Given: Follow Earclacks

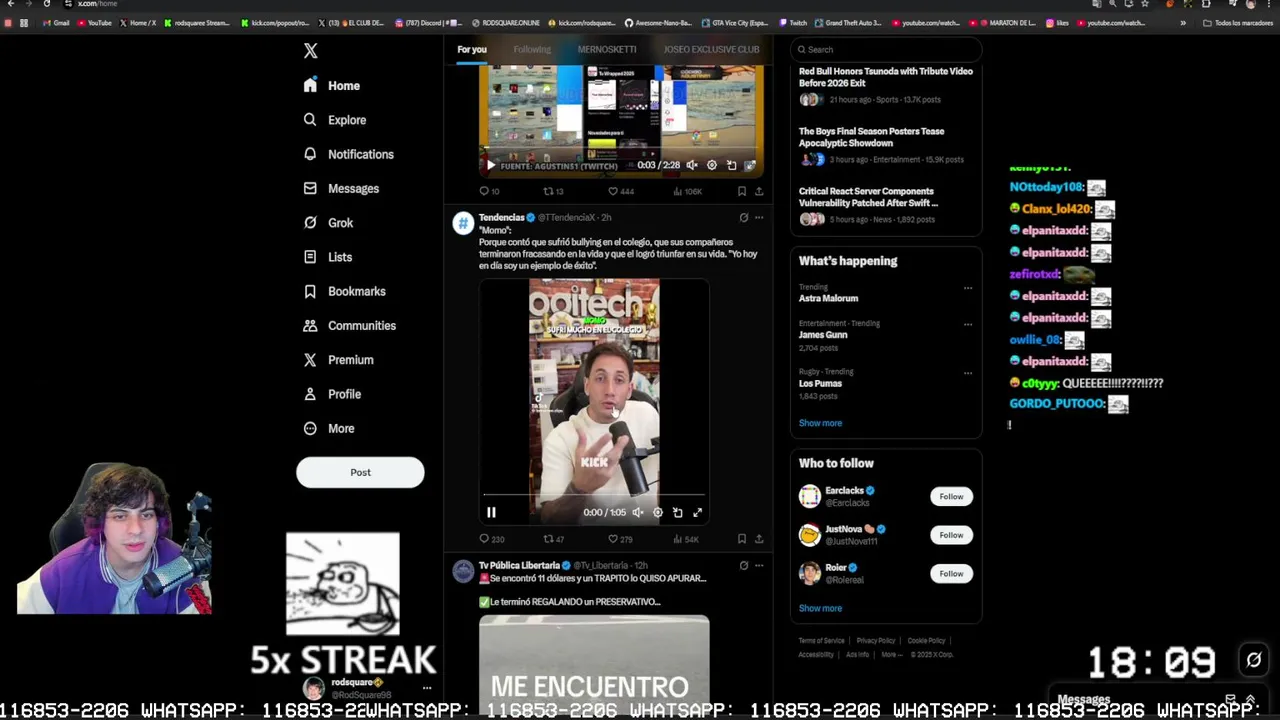Looking at the screenshot, I should (951, 496).
